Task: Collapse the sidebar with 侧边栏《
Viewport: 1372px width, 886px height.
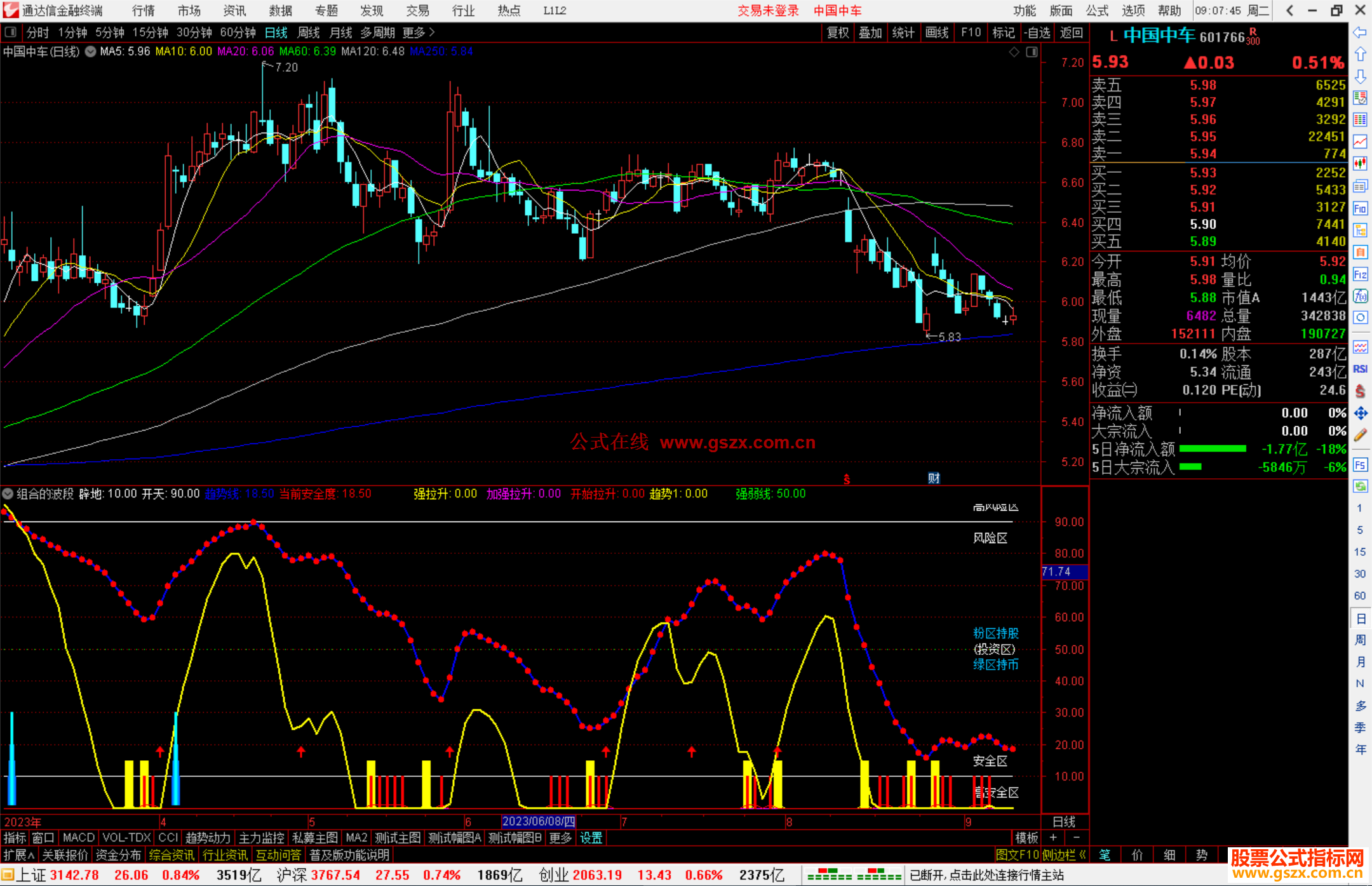Action: 1064,855
